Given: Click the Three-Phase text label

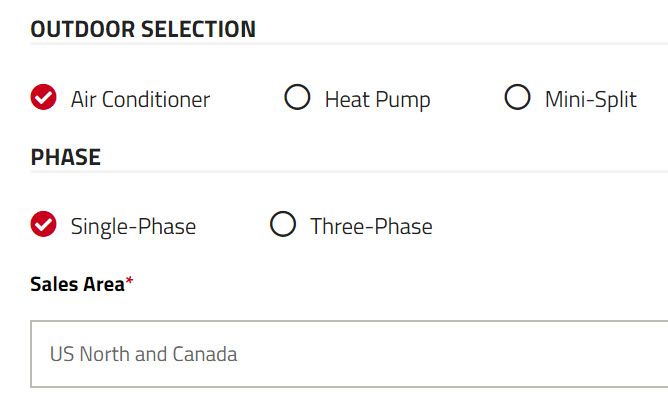Looking at the screenshot, I should coord(371,226).
